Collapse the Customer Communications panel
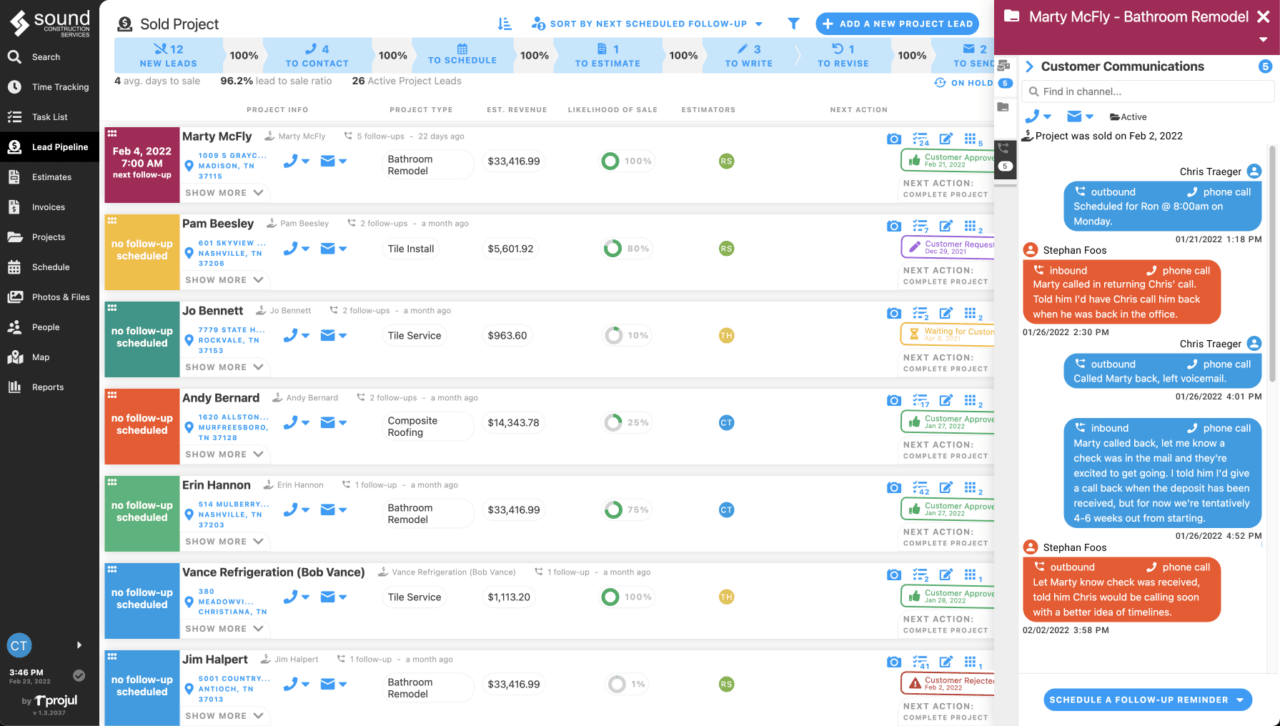Viewport: 1280px width, 726px height. coord(1029,66)
